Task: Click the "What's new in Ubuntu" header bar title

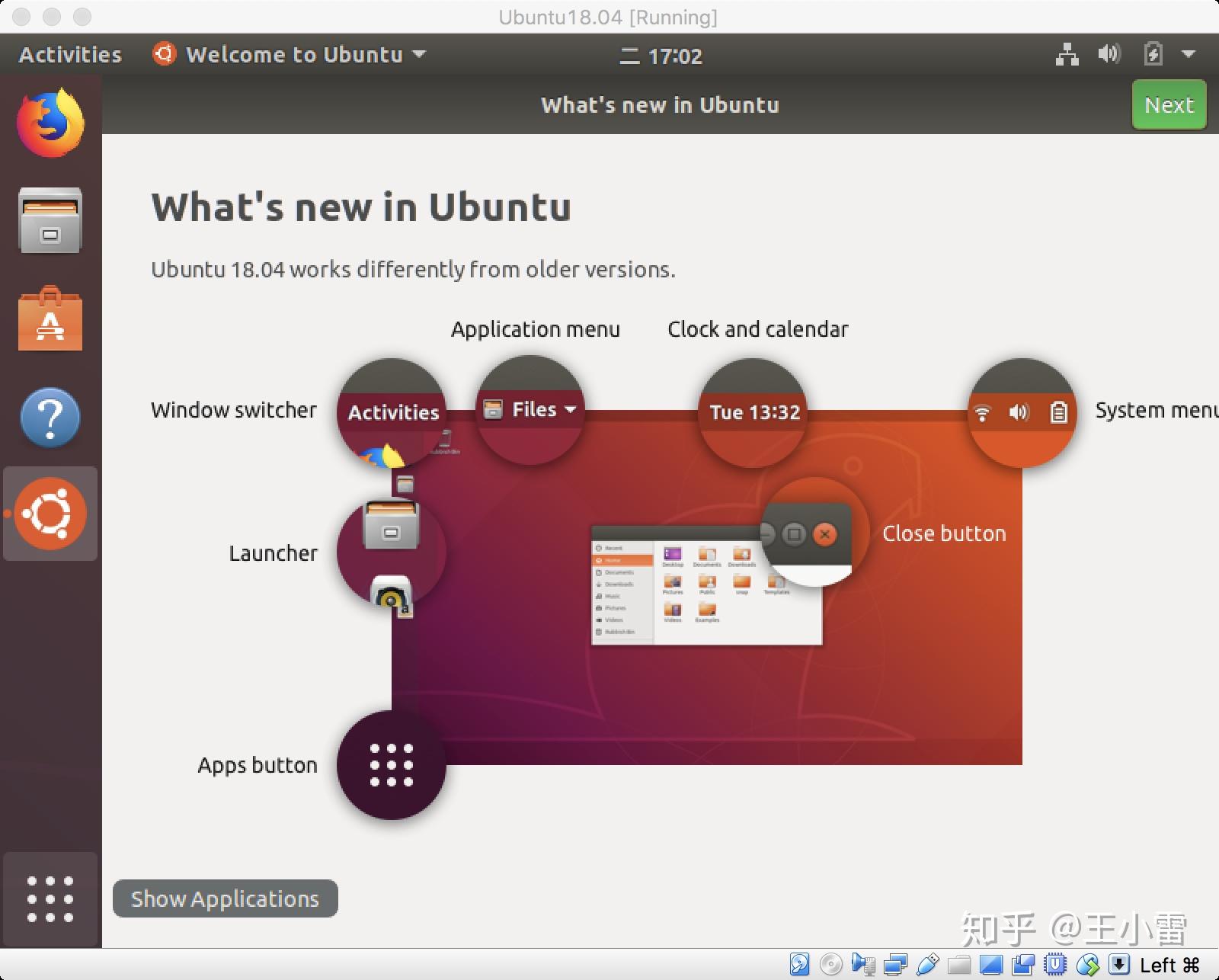Action: click(660, 105)
